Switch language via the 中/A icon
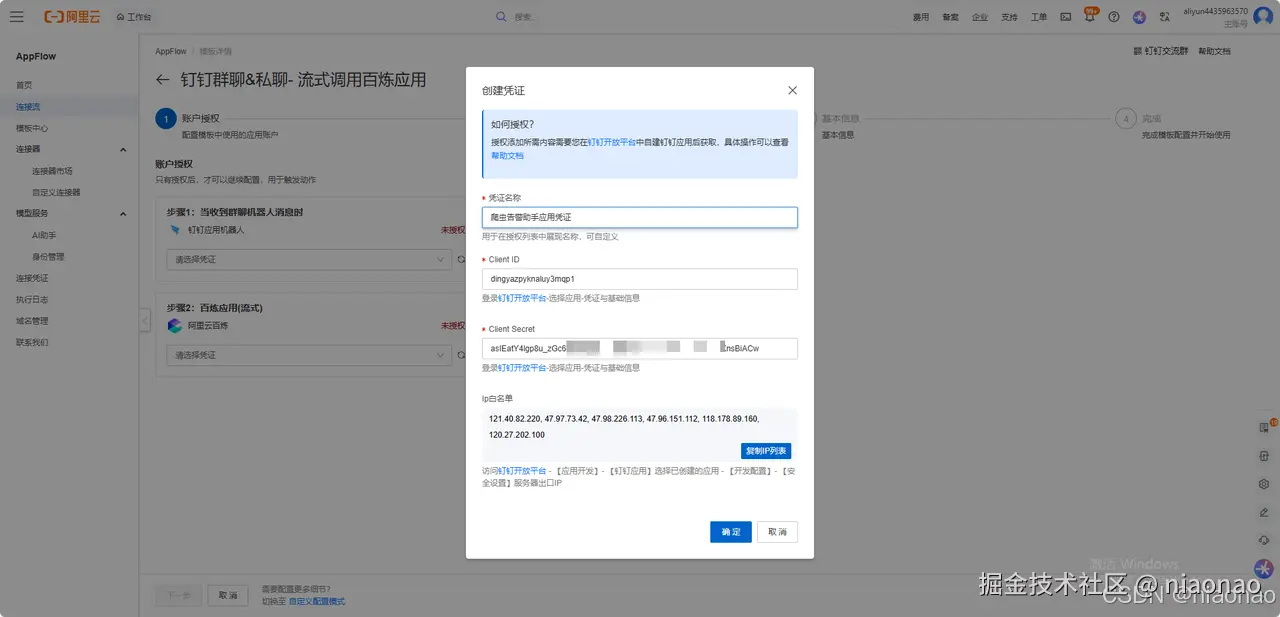Viewport: 1280px width, 617px height. coord(1164,16)
